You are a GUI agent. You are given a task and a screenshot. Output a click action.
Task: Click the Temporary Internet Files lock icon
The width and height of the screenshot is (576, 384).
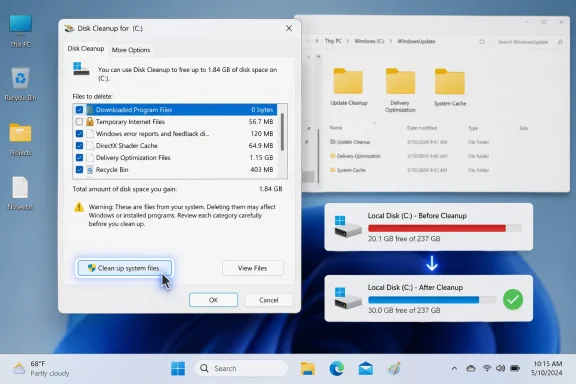pos(90,122)
